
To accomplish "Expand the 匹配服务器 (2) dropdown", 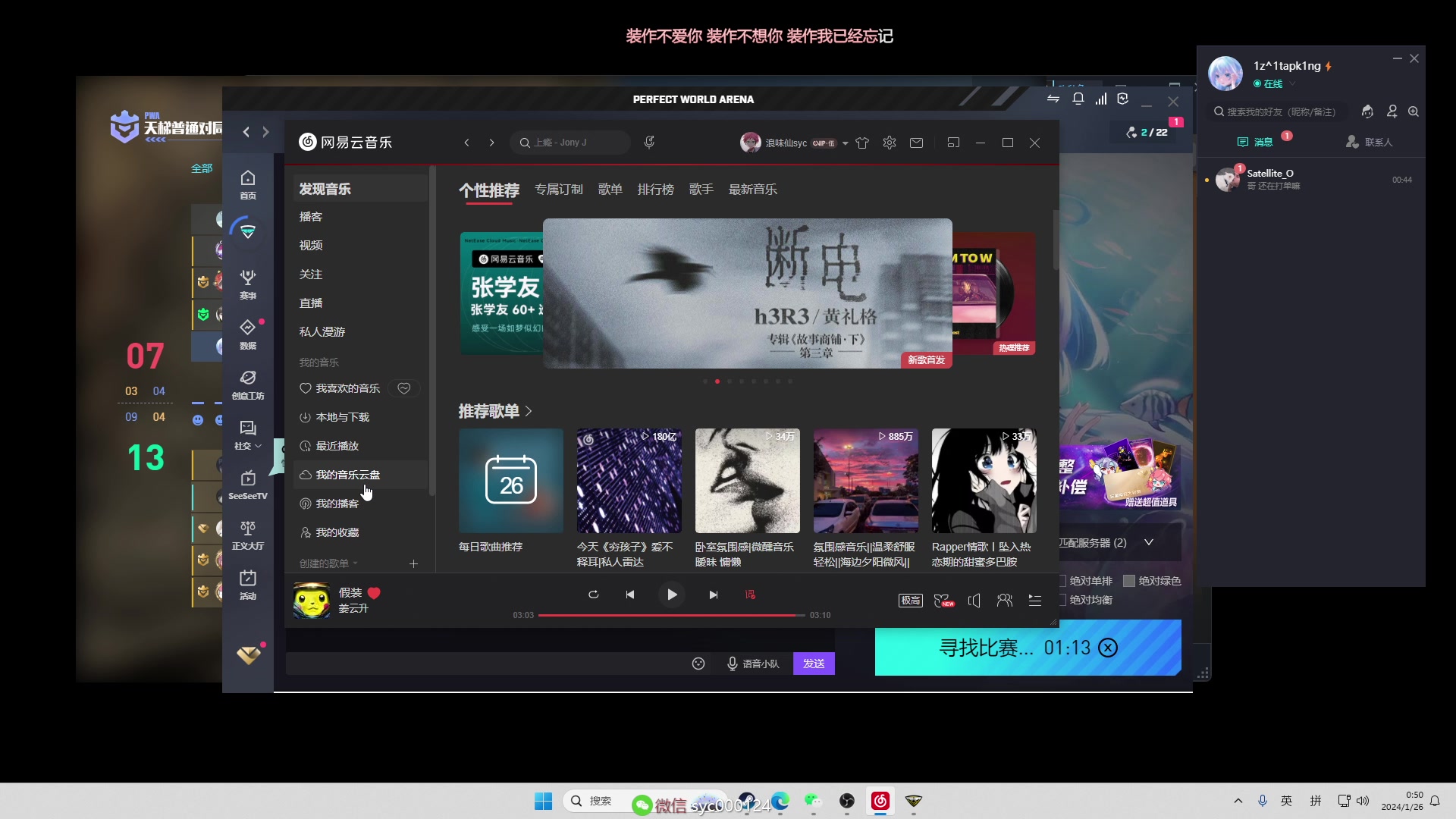I will pos(1149,542).
